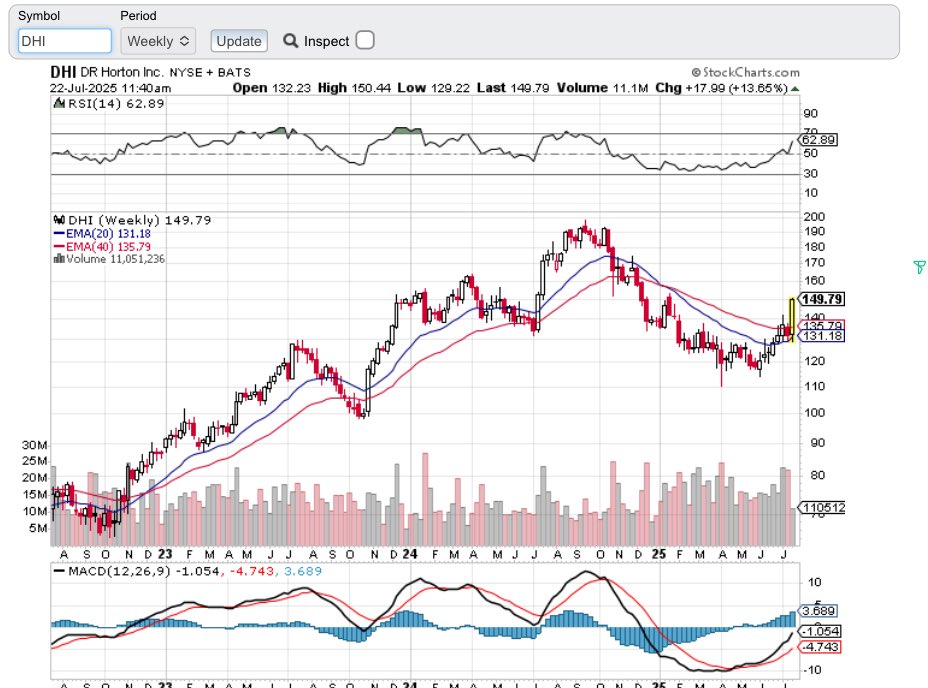The width and height of the screenshot is (928, 688).
Task: Click the Open 132.23 header value
Action: pos(272,88)
